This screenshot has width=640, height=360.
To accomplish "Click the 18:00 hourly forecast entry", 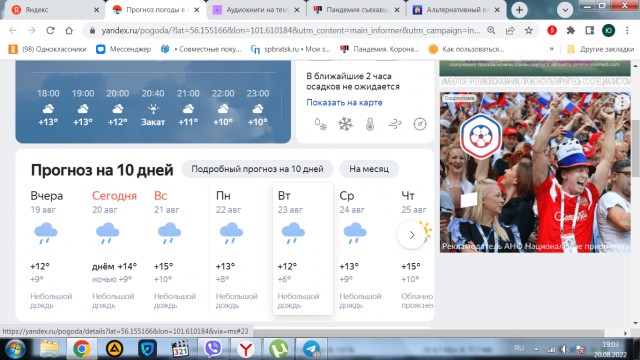I will point(48,107).
